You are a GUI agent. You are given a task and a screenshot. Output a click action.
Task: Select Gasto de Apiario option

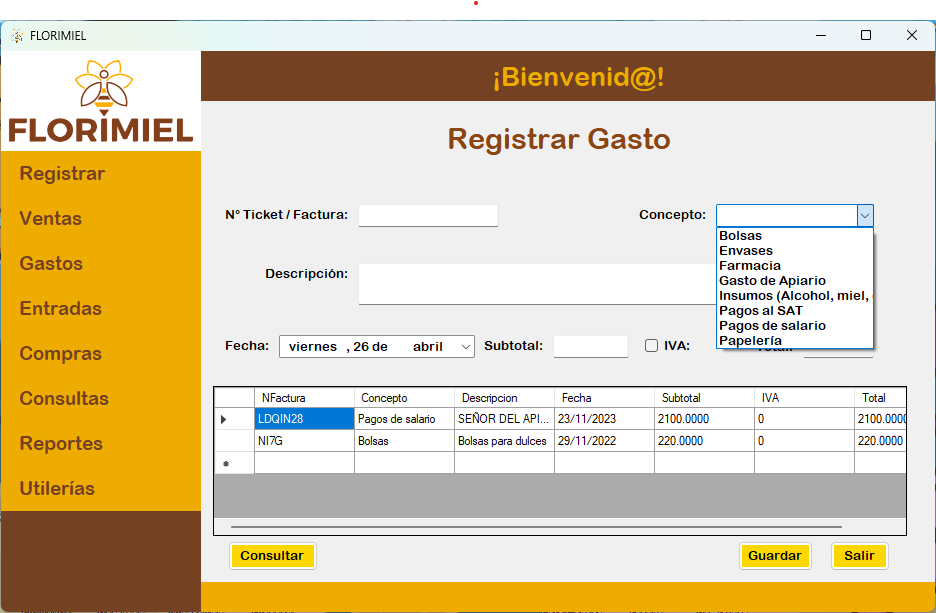tap(772, 281)
